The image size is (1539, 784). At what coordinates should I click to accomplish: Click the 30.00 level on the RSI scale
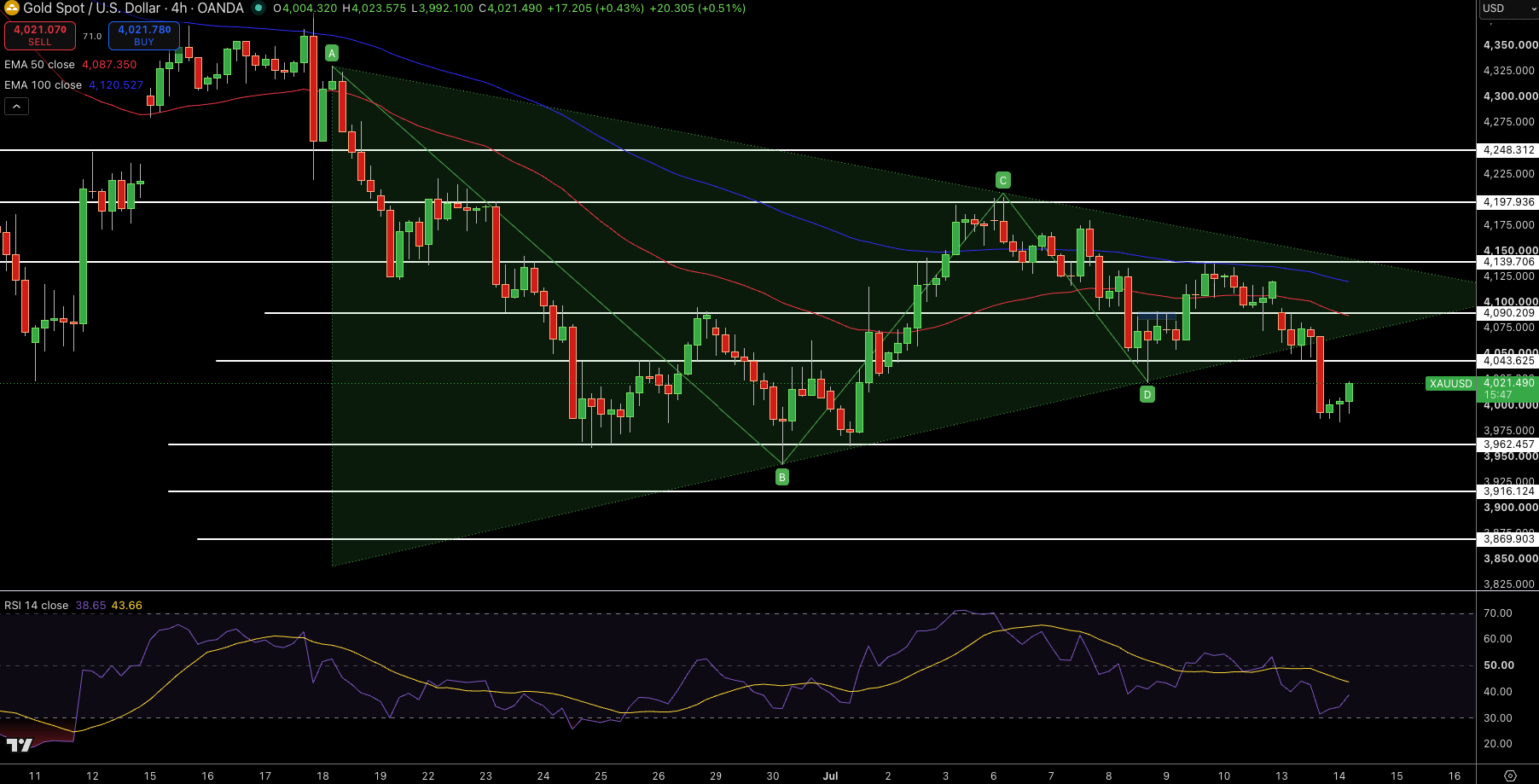click(x=1497, y=718)
